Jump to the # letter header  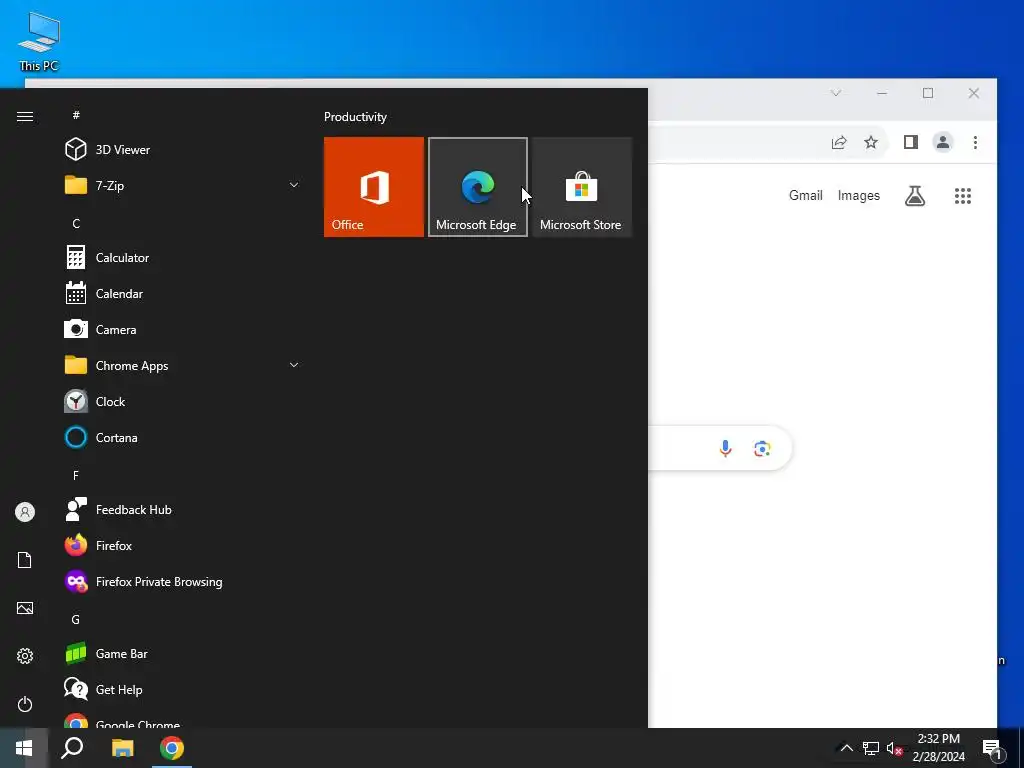pyautogui.click(x=76, y=115)
